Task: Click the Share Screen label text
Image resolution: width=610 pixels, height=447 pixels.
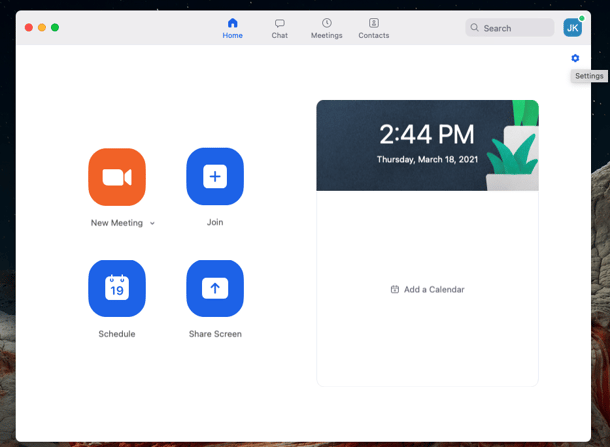Action: pos(215,334)
